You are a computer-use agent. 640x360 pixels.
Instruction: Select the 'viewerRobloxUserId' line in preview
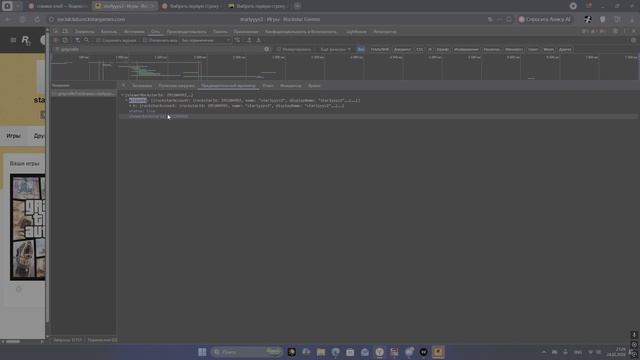(x=158, y=116)
